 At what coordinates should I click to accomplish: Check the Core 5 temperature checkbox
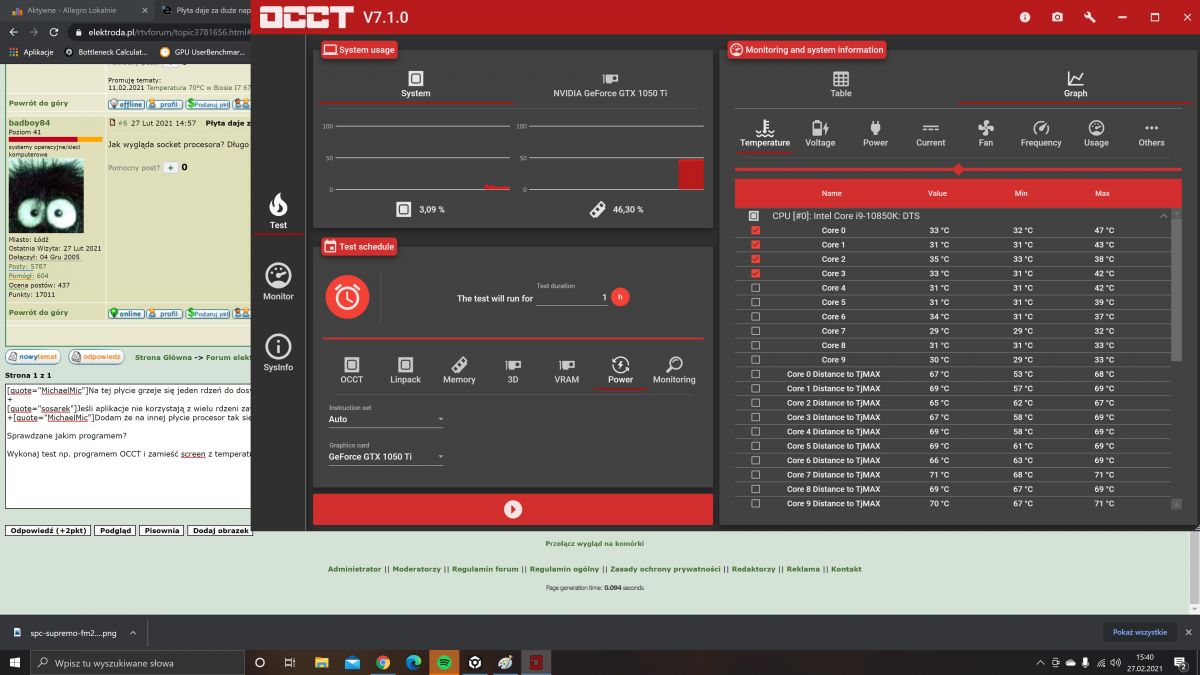click(x=755, y=302)
